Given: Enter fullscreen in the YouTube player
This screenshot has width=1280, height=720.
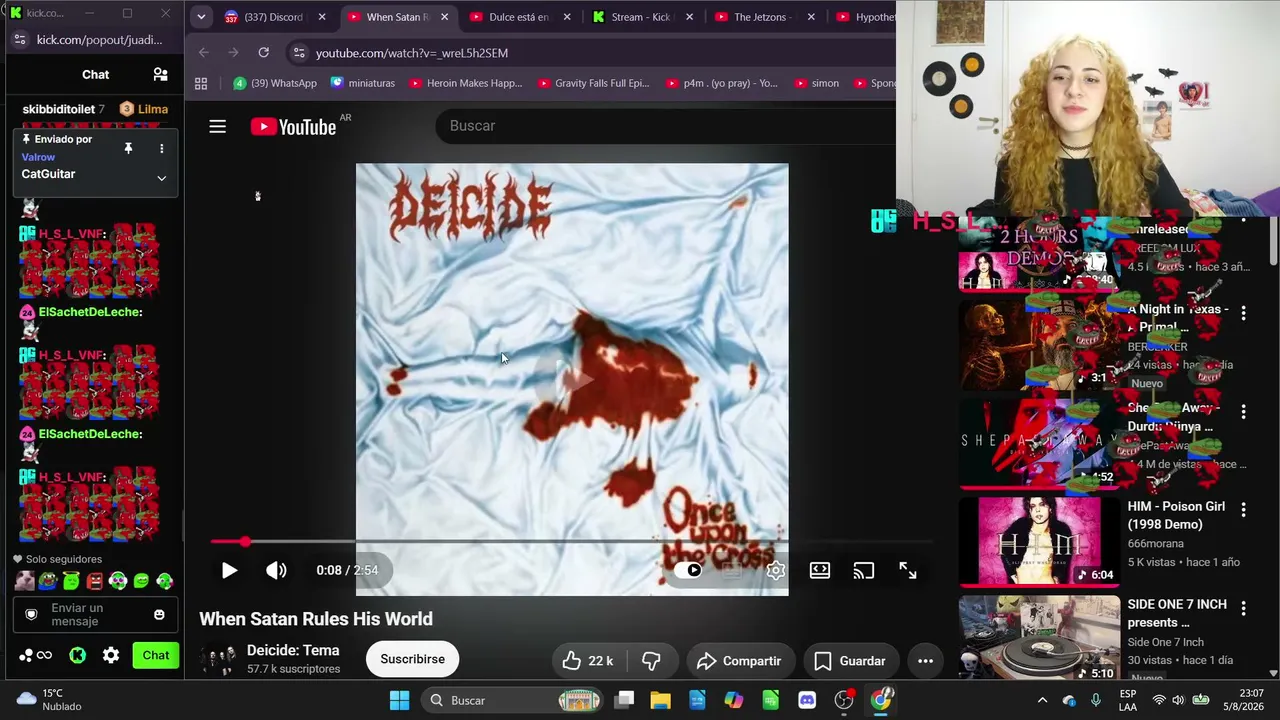Looking at the screenshot, I should [x=908, y=570].
